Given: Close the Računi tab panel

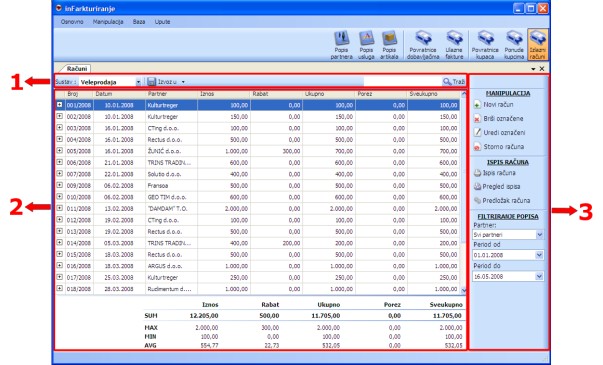Looking at the screenshot, I should (x=542, y=68).
